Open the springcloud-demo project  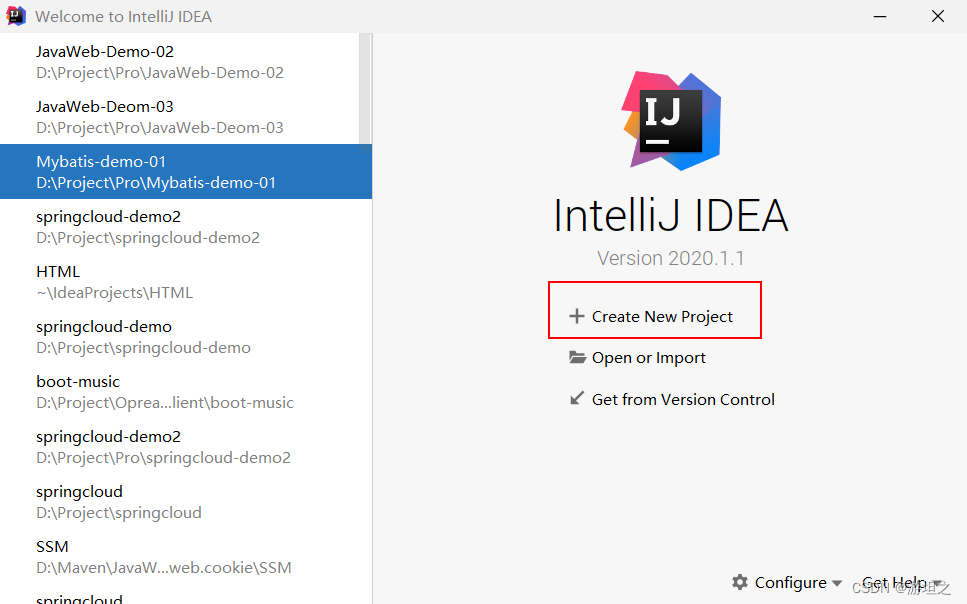186,336
